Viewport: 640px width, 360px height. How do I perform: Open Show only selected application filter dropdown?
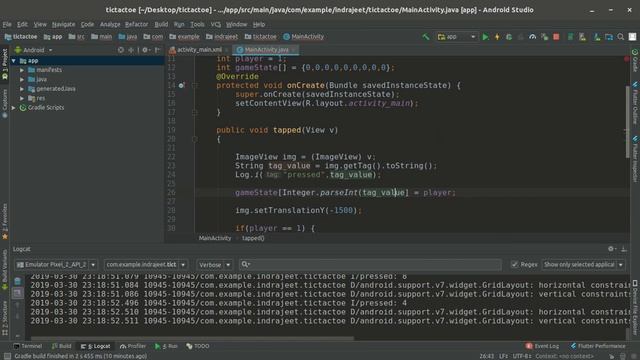coord(583,264)
